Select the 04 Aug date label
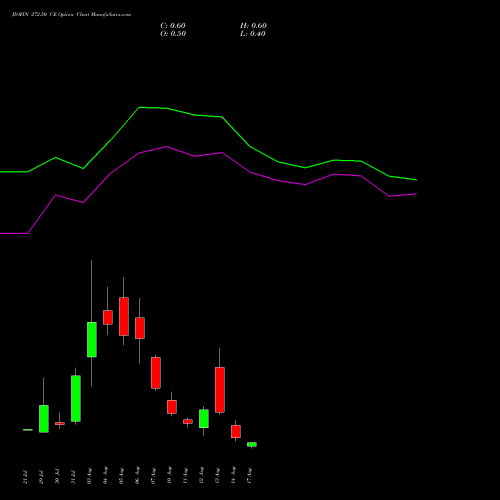Image resolution: width=500 pixels, height=500 pixels. tap(105, 476)
